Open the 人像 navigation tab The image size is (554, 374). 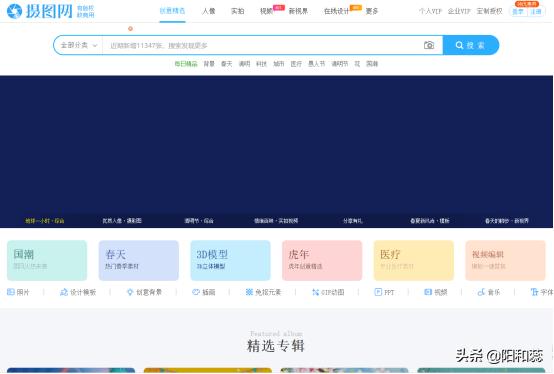[208, 11]
